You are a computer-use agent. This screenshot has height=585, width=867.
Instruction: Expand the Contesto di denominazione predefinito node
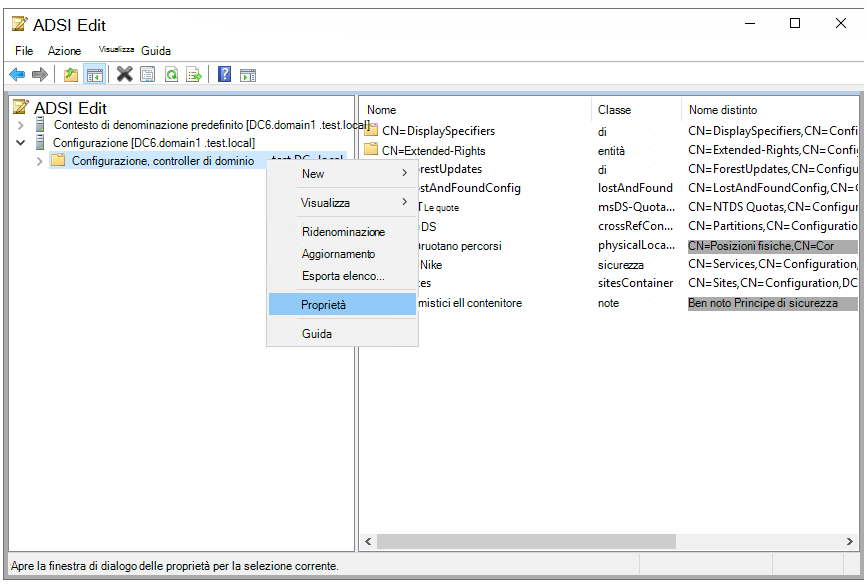[x=20, y=124]
